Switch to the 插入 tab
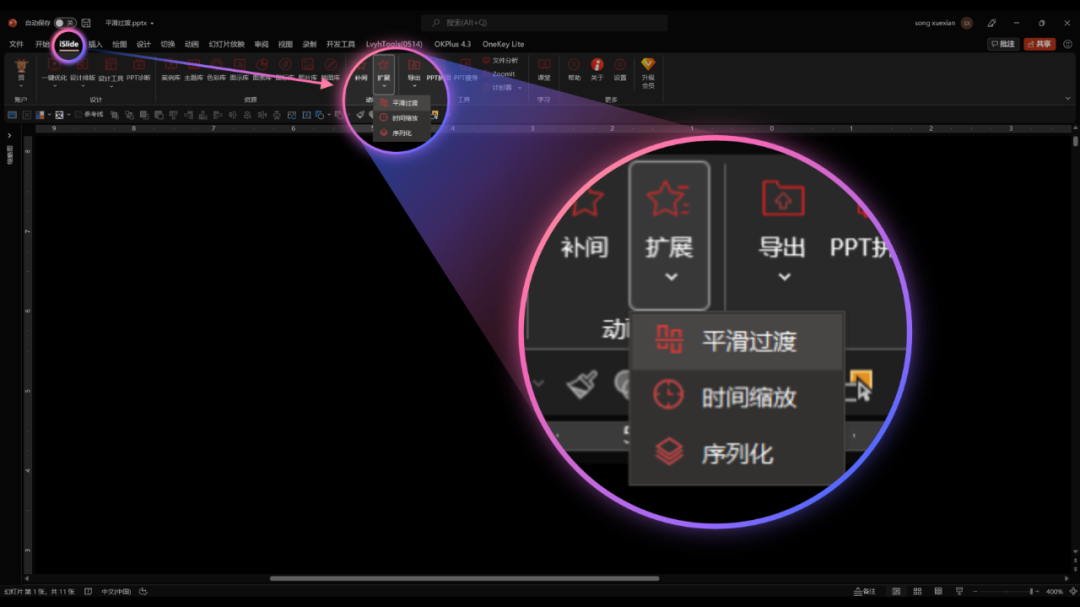 (x=95, y=44)
